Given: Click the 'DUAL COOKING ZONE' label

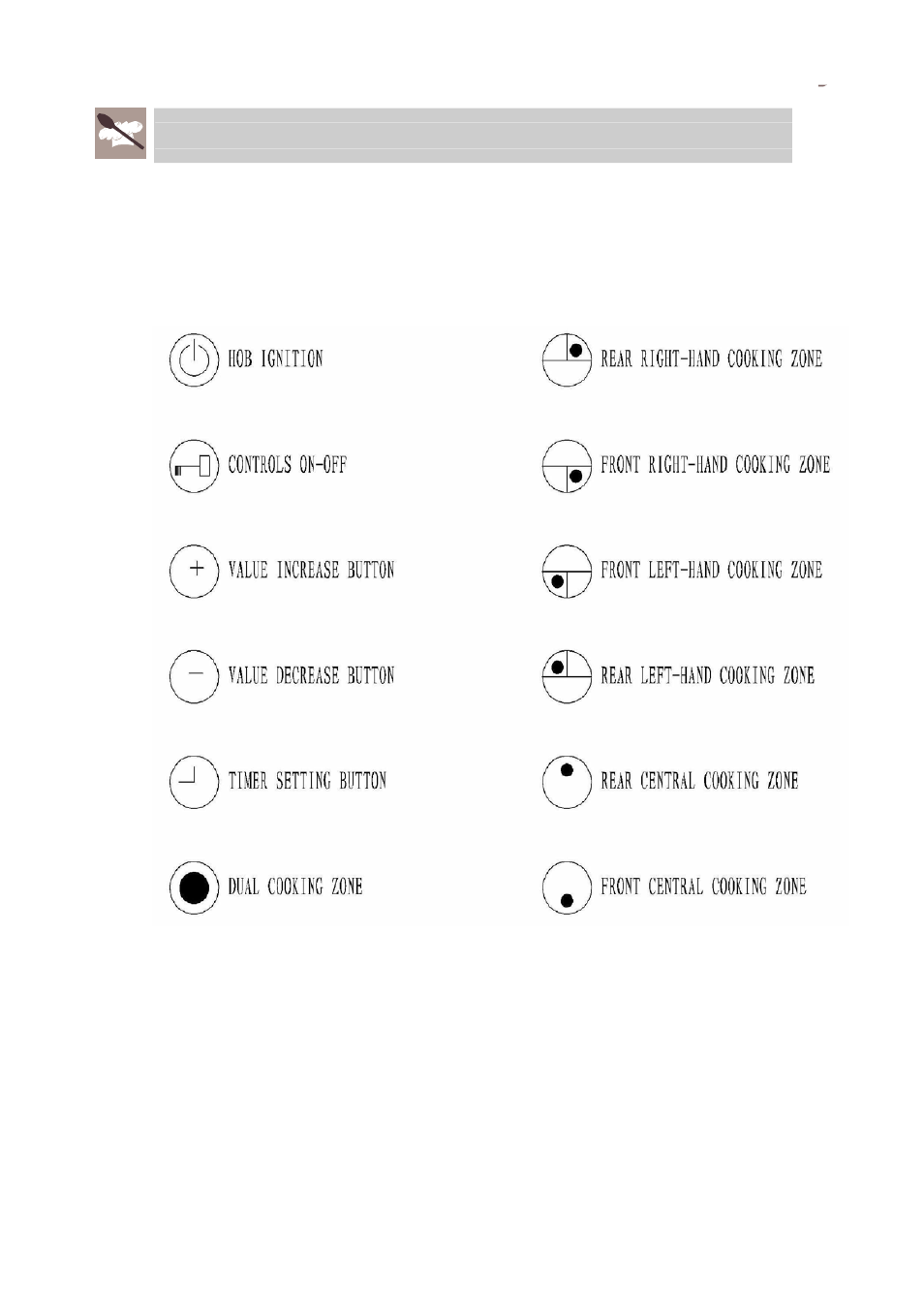Looking at the screenshot, I should pos(295,886).
